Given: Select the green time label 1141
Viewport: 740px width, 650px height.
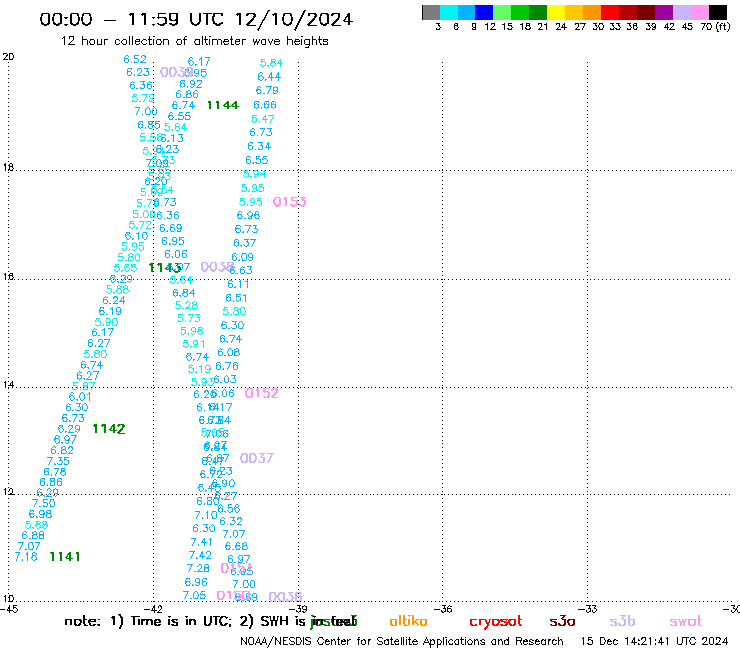Looking at the screenshot, I should coord(65,557).
